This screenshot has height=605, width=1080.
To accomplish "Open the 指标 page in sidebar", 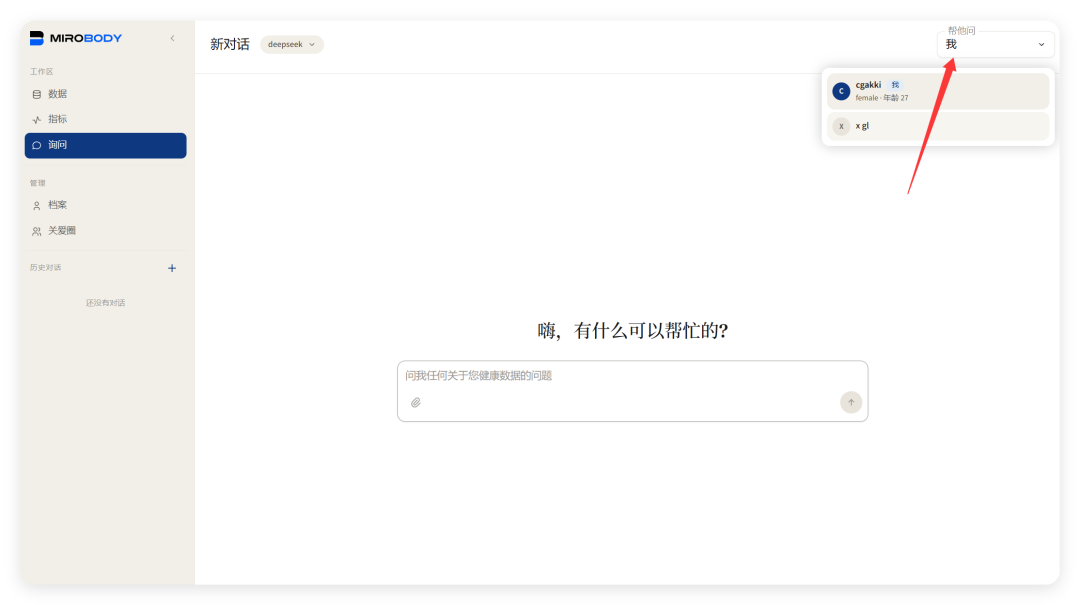I will click(105, 119).
